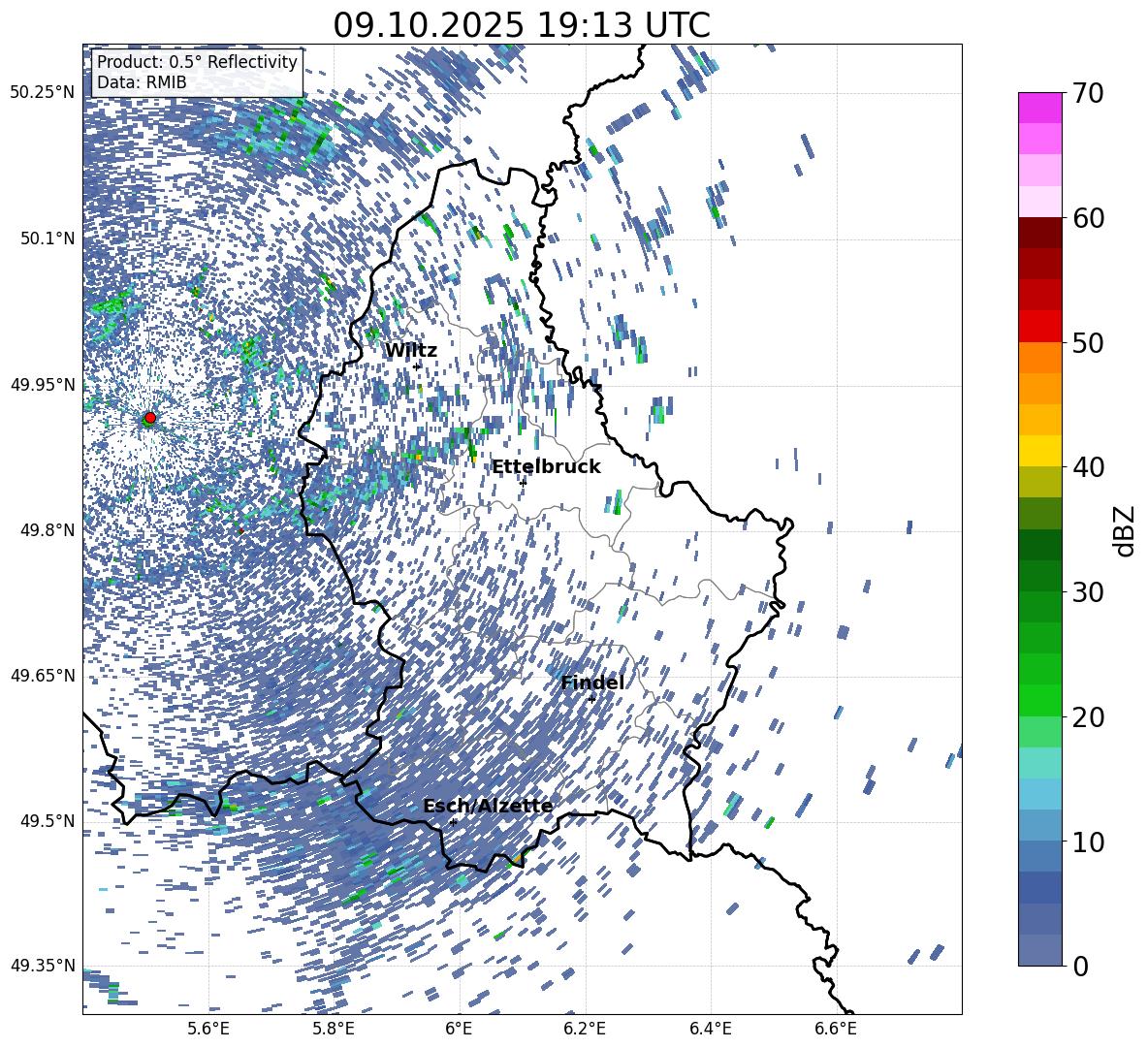Click the Data: RMIB text
Image resolution: width=1148 pixels, height=1048 pixels.
coord(142,82)
